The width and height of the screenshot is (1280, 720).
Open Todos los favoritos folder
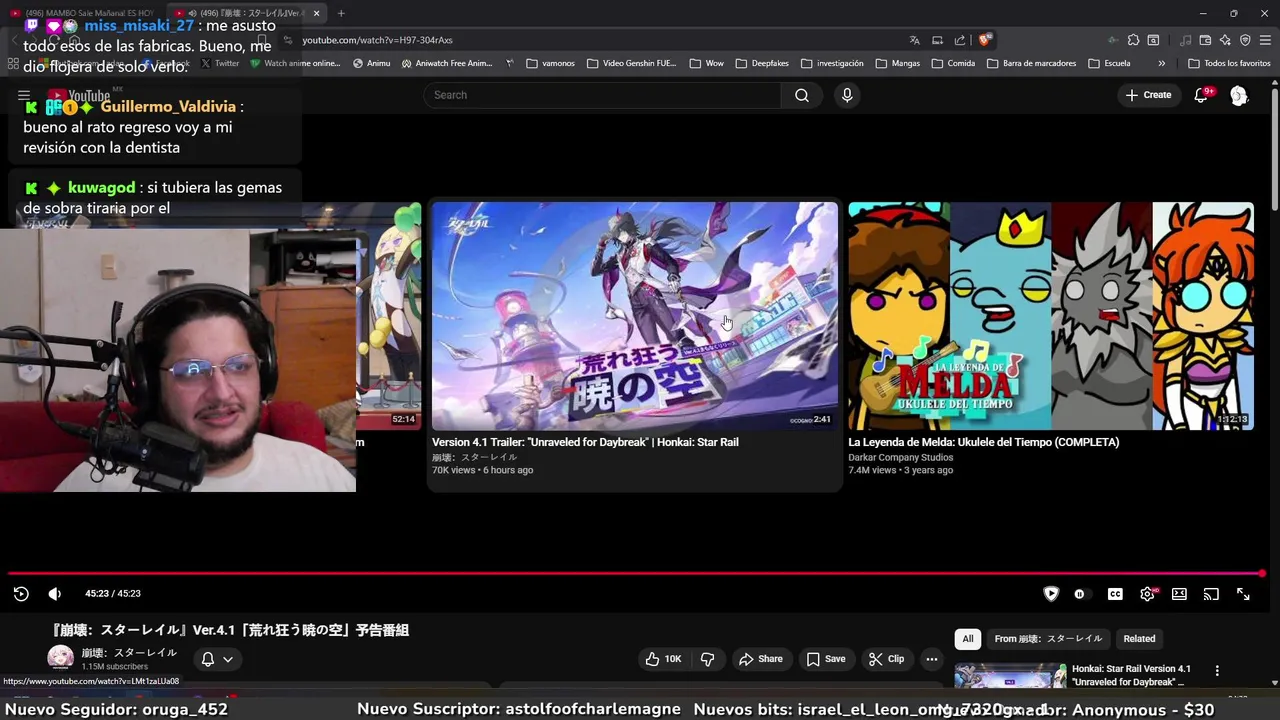1229,63
